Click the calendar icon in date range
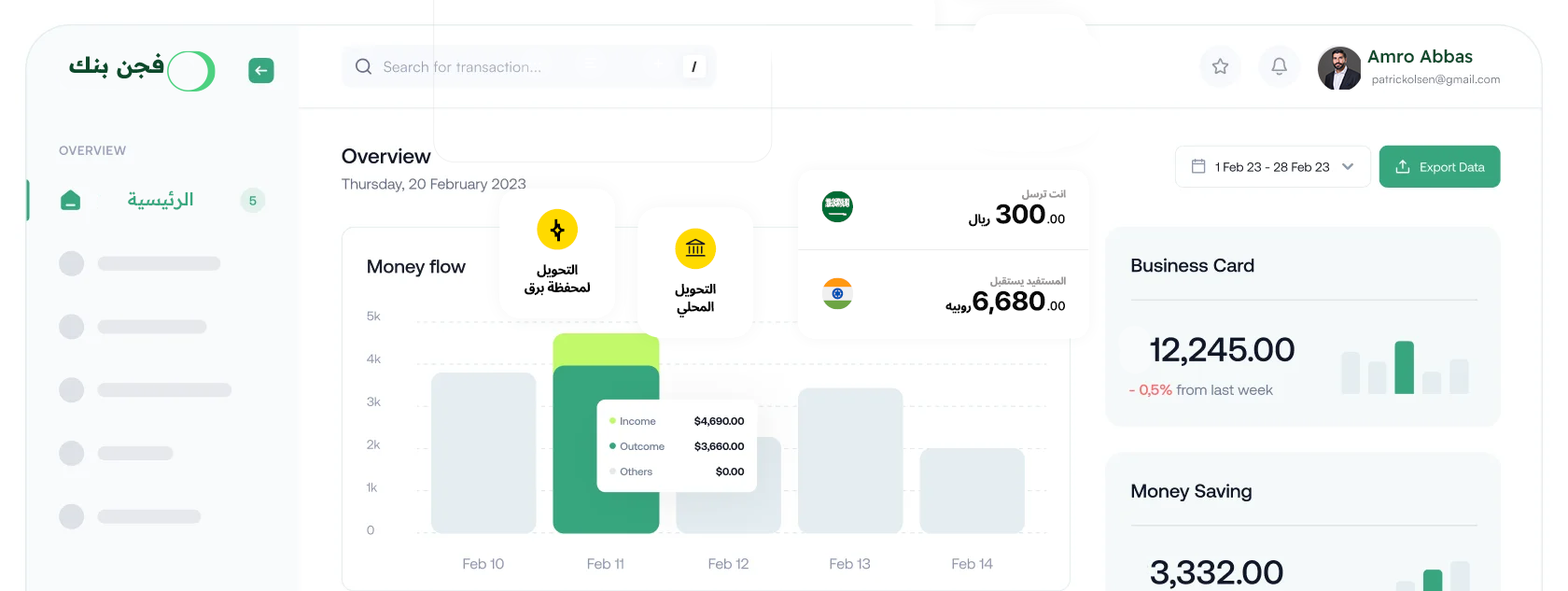This screenshot has width=1568, height=591. click(x=1198, y=167)
